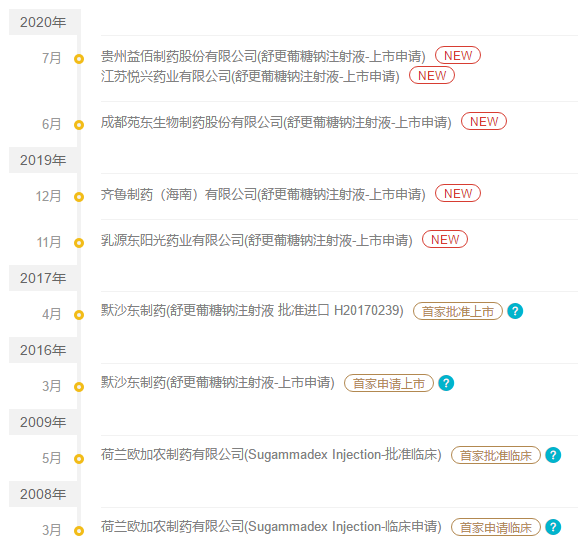Click NEW badge next to 贵州益佰制药 entry
This screenshot has height=550, width=578.
[458, 55]
